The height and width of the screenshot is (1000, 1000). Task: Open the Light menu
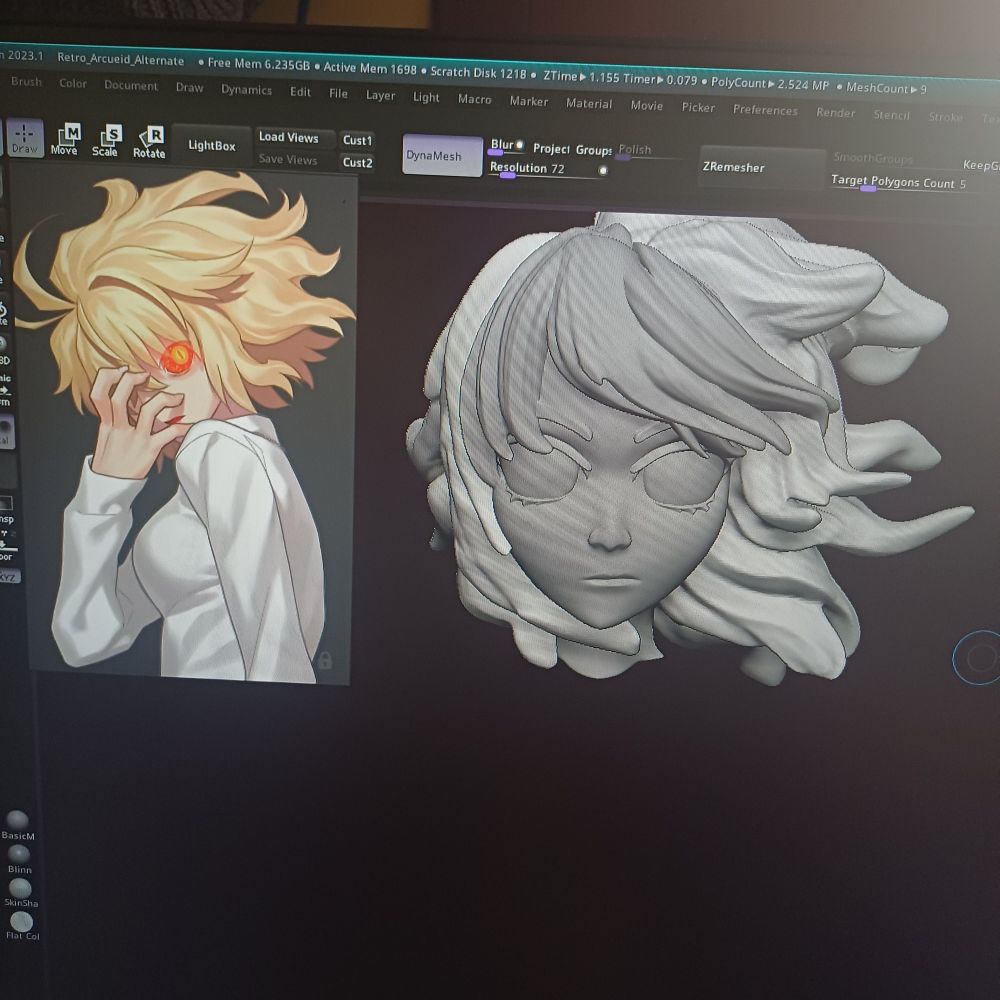click(426, 98)
